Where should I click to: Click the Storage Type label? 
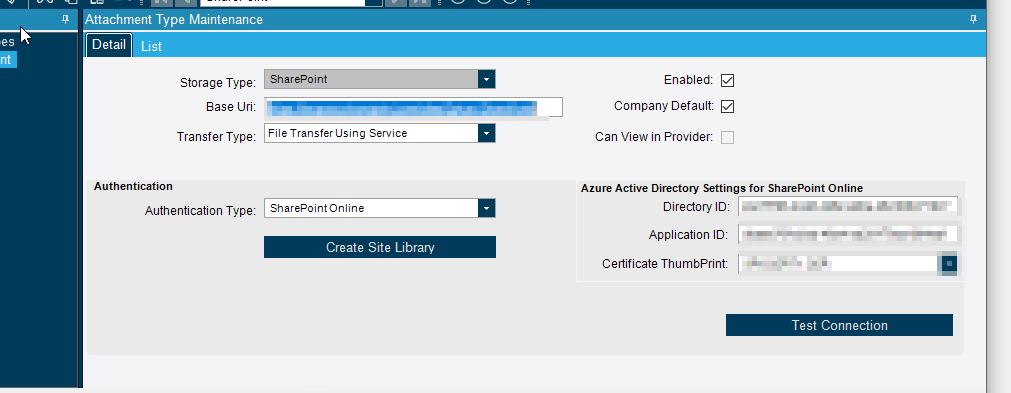[218, 82]
